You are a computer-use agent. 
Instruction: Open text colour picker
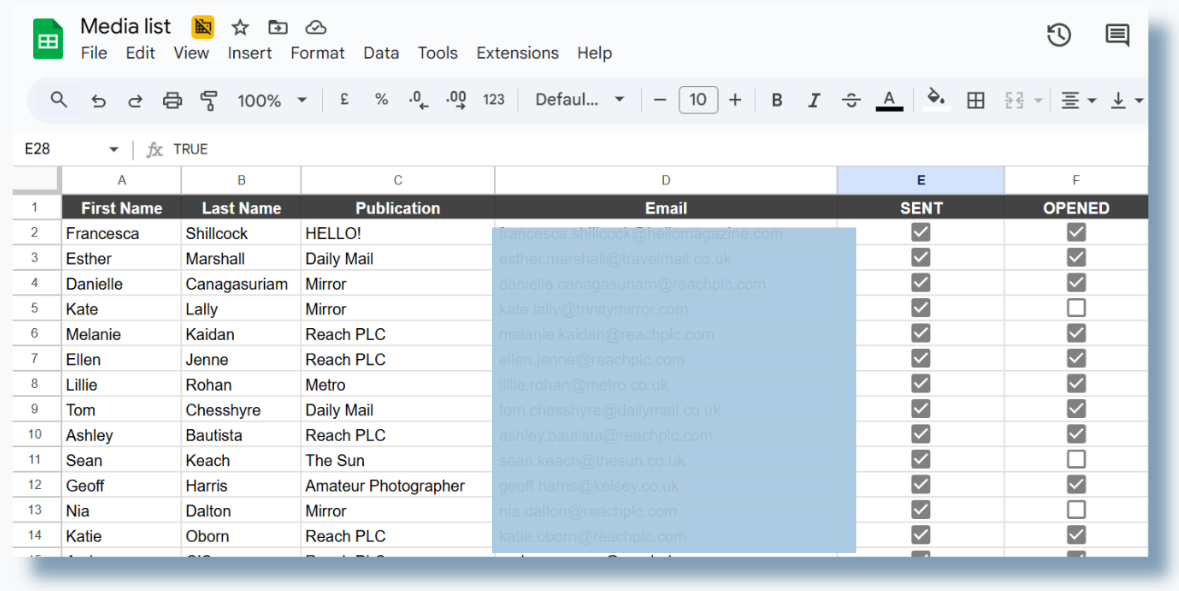click(x=890, y=100)
